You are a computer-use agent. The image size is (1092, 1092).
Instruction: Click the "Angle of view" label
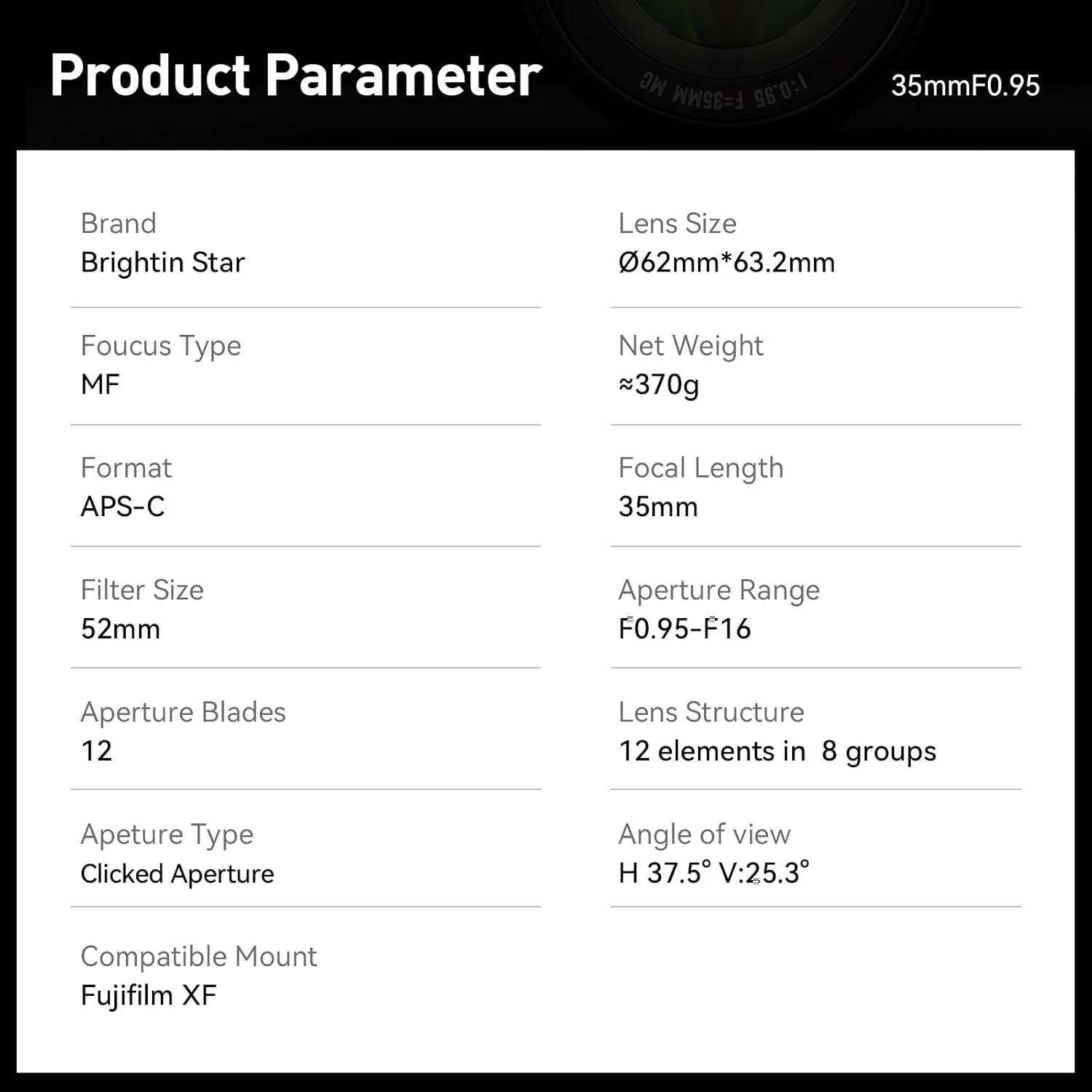(x=704, y=834)
